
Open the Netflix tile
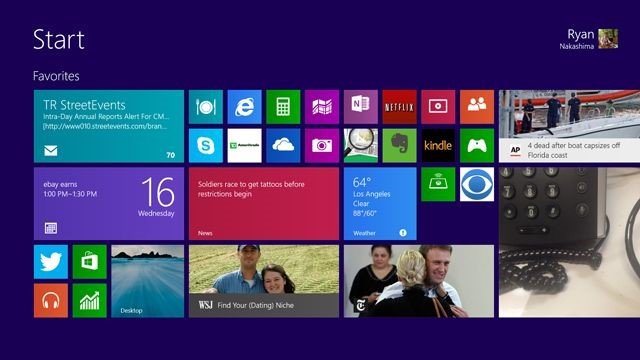coord(399,107)
